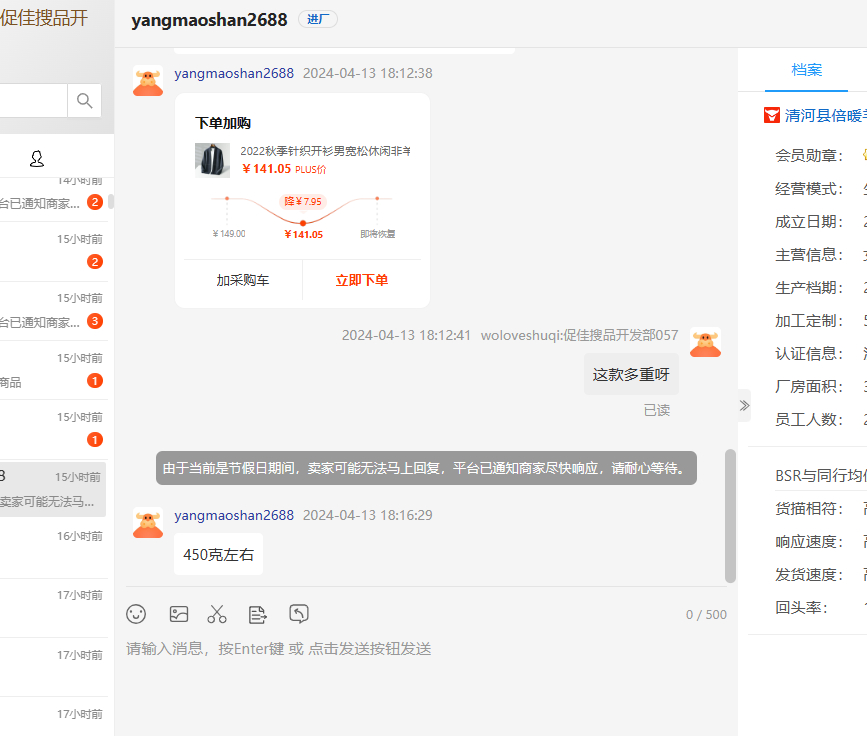The height and width of the screenshot is (736, 867).
Task: Click the 进厂 tag beside the username
Action: (x=317, y=20)
